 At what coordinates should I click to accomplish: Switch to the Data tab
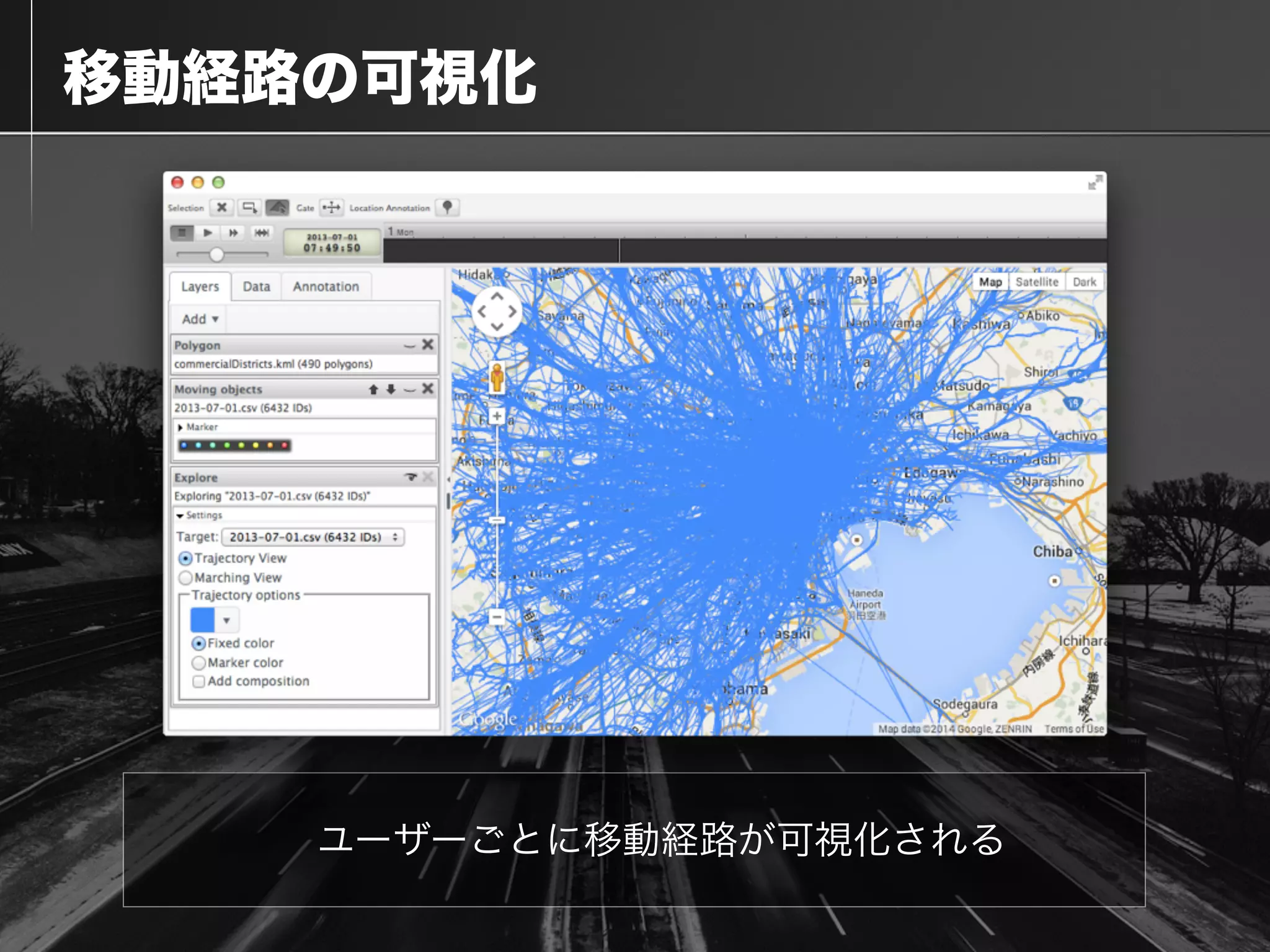256,287
